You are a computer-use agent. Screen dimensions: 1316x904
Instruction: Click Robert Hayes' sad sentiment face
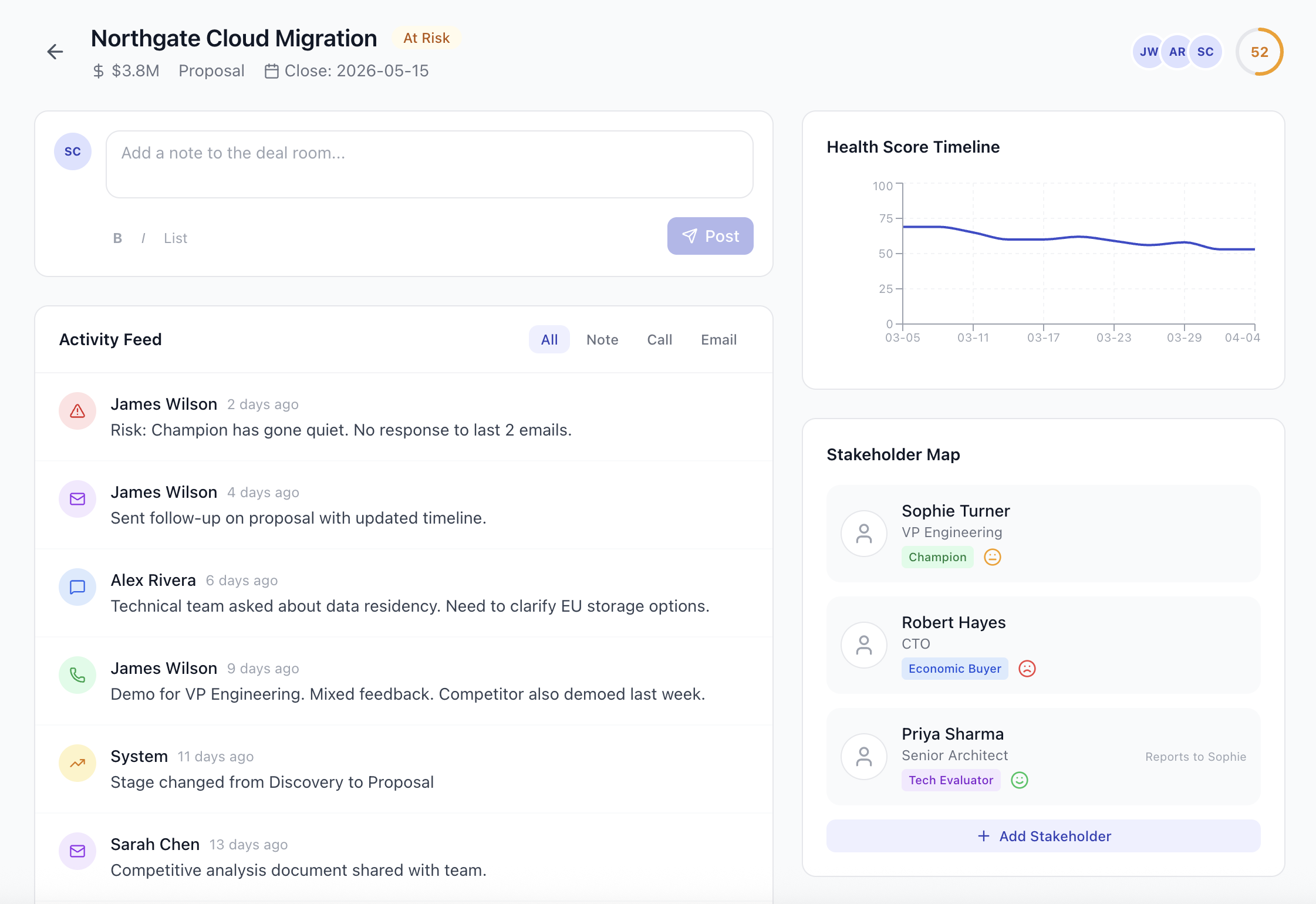[1027, 669]
